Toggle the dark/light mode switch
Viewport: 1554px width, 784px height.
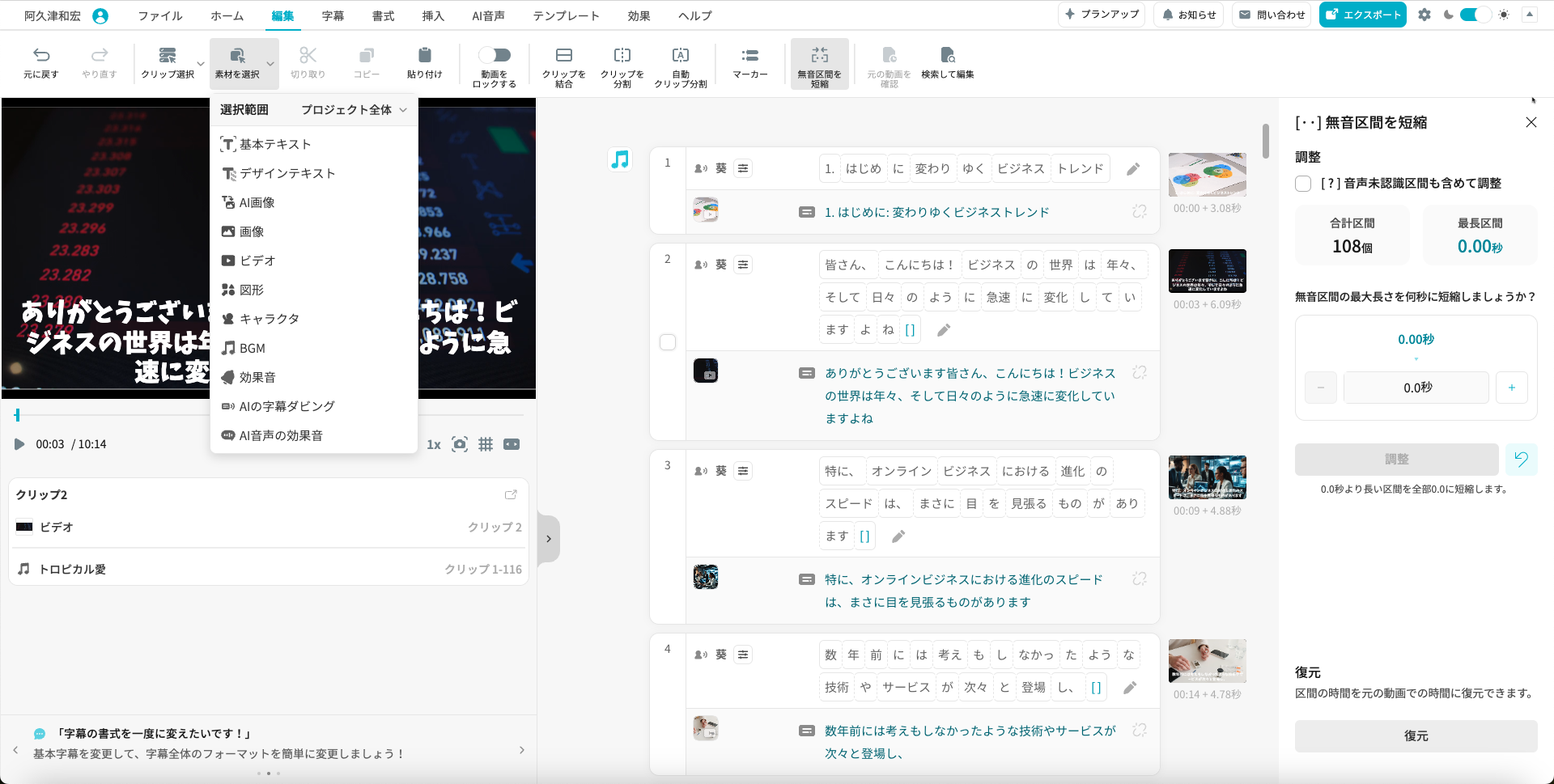1475,15
